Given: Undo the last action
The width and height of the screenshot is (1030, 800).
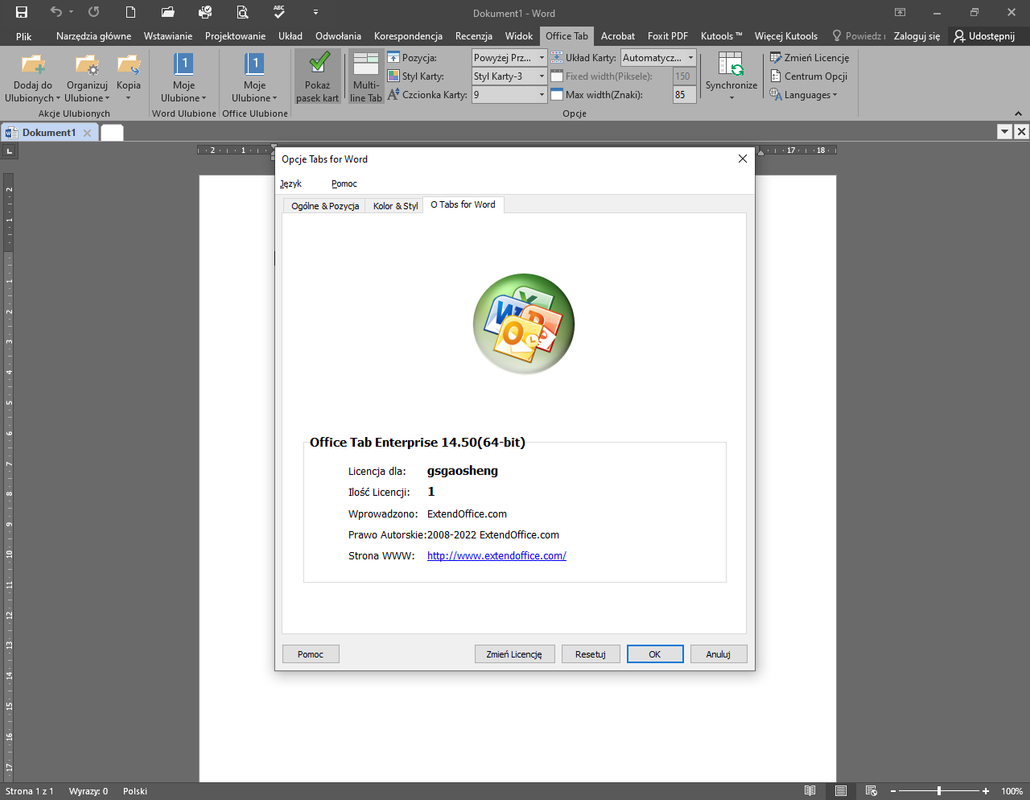Looking at the screenshot, I should tap(56, 12).
